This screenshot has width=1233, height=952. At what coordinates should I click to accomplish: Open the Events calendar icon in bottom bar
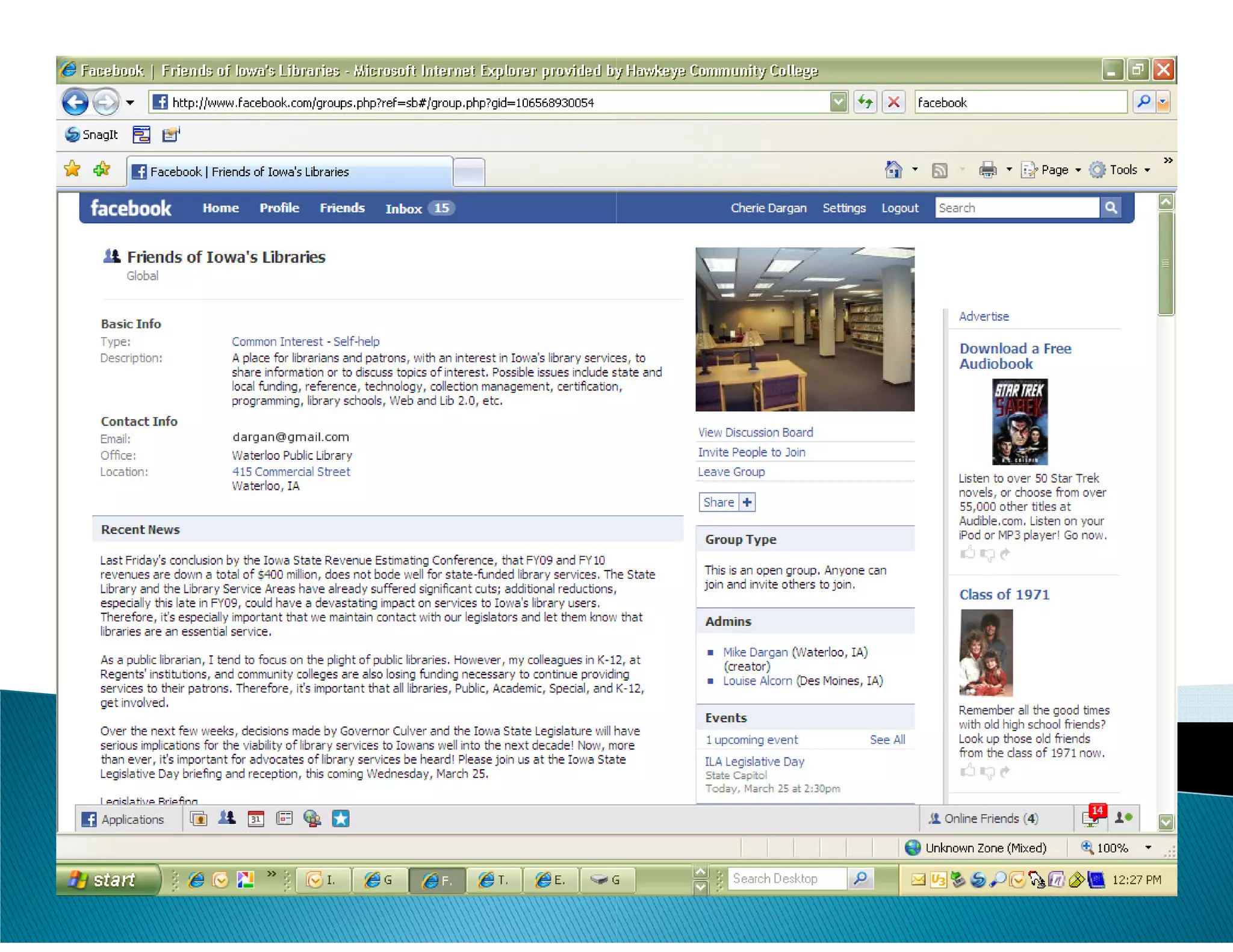pos(256,818)
